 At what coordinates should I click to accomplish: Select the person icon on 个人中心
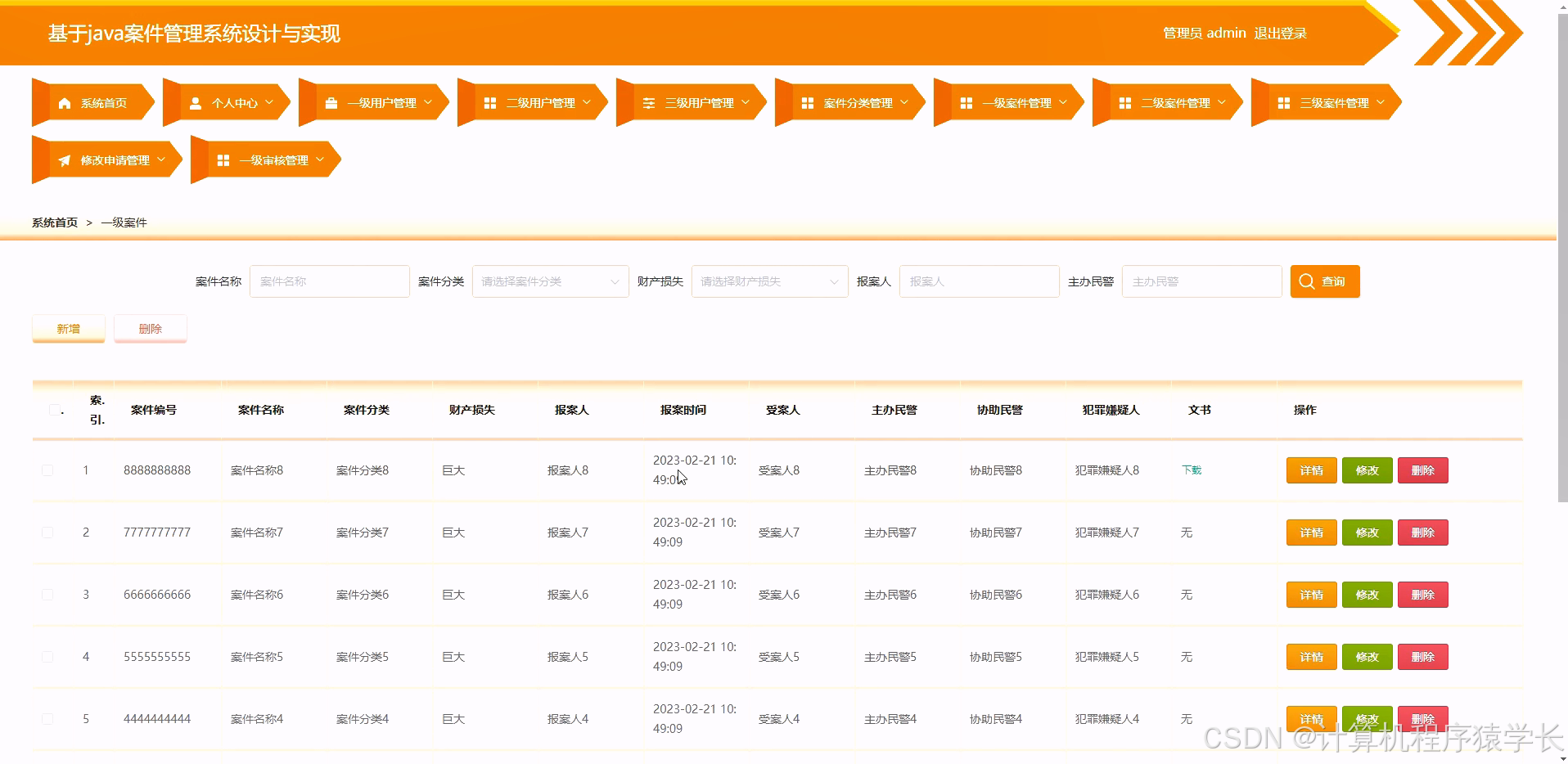click(196, 102)
